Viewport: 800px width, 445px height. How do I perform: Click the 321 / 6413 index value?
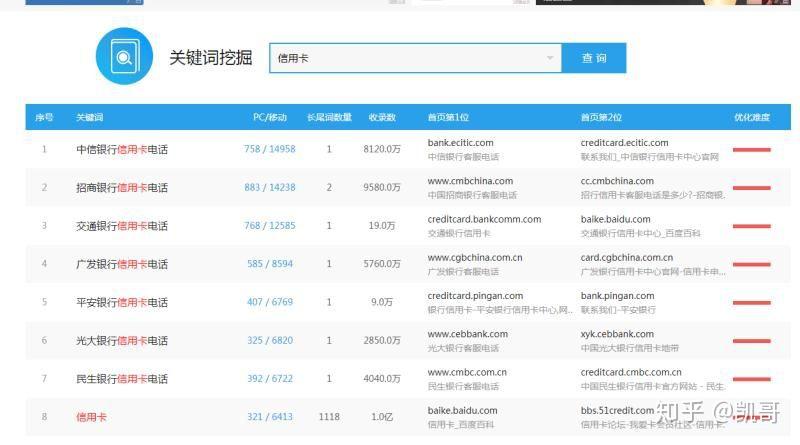270,417
